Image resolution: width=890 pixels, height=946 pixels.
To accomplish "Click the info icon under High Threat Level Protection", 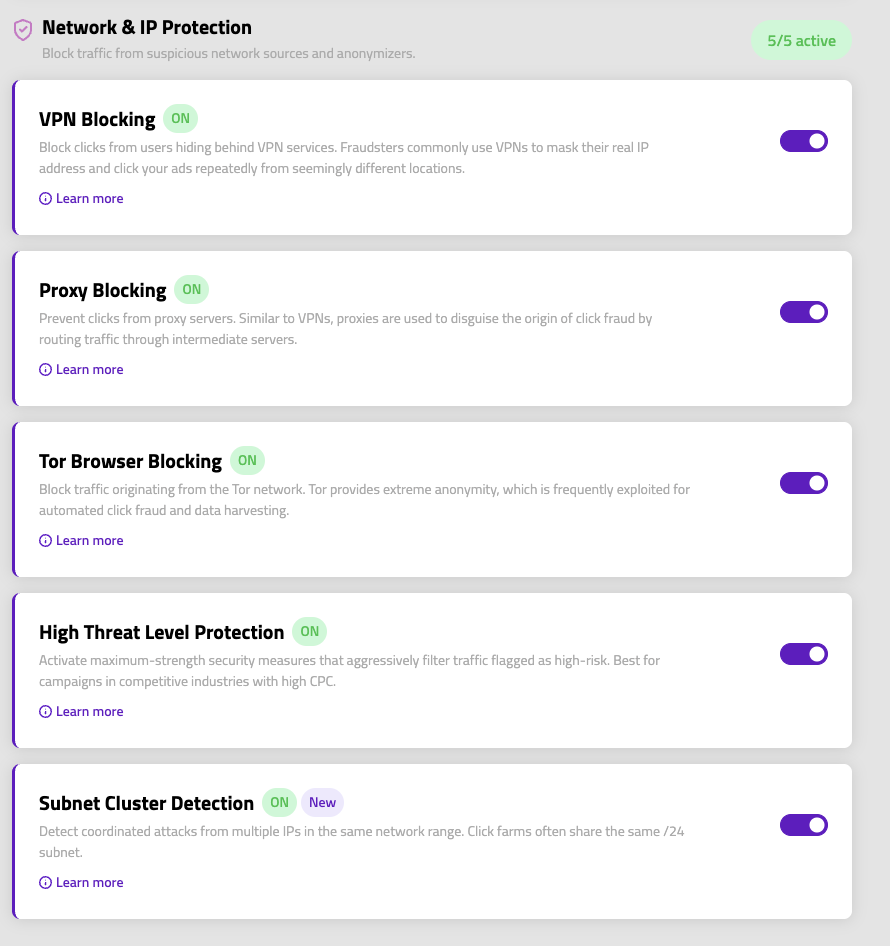I will [45, 711].
